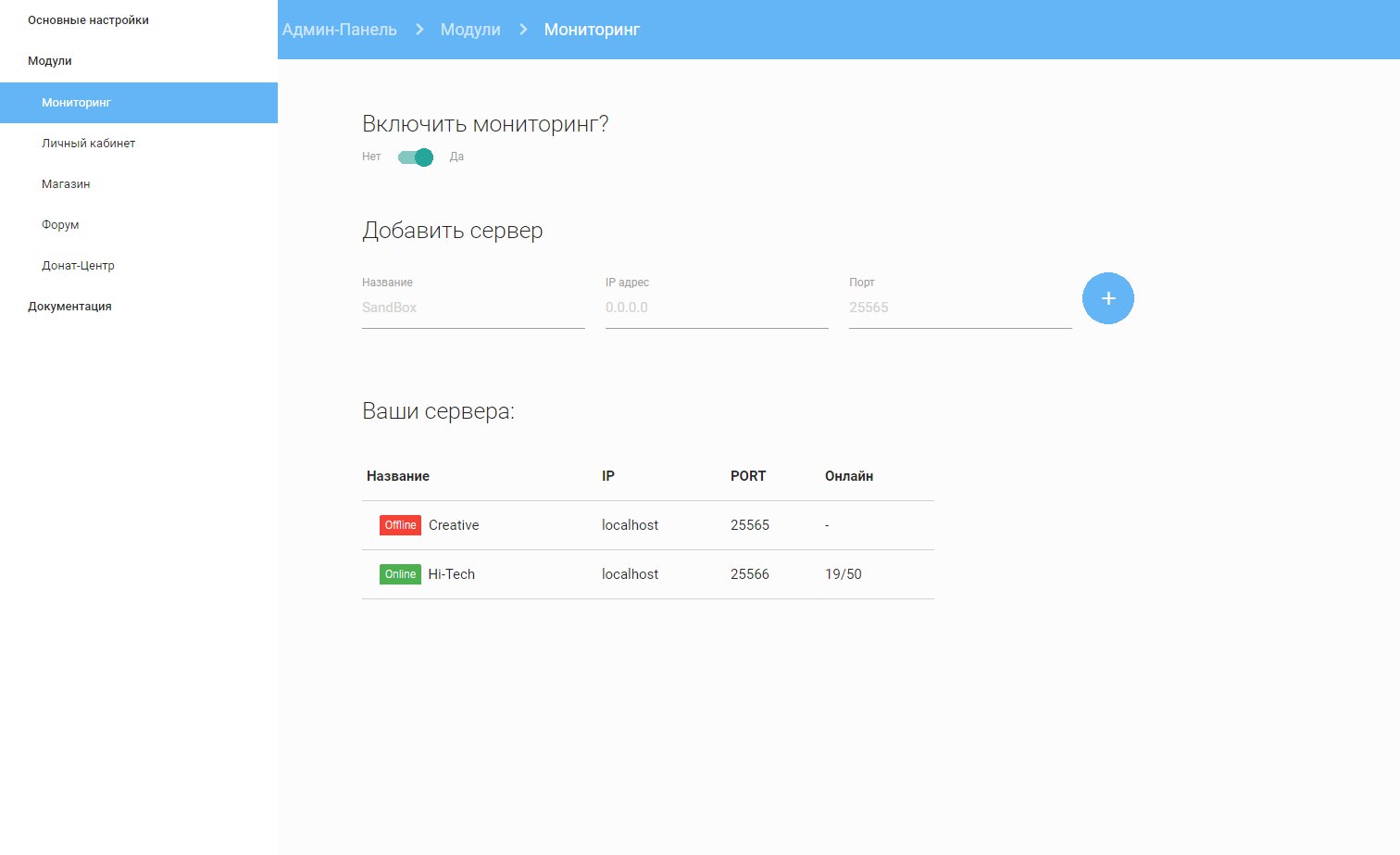Screen dimensions: 1400x855
Task: Select the Hi-Tech server row name
Action: [x=451, y=574]
